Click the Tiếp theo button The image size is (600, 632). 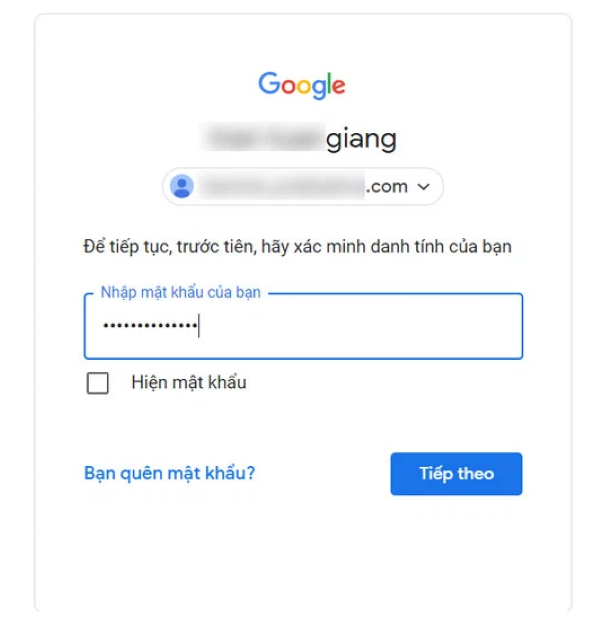pos(456,474)
